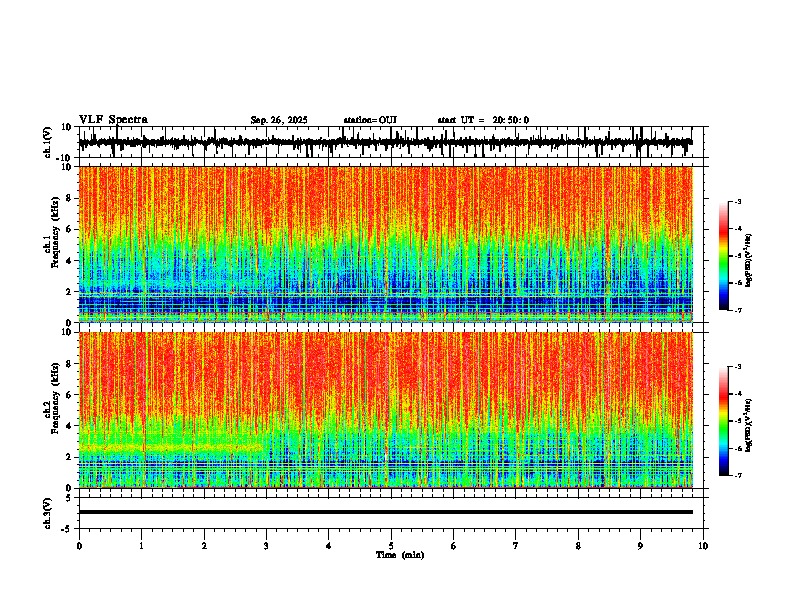792x612 pixels.
Task: Click the "5" tick on ch.3 voltage axis
Action: coord(69,498)
